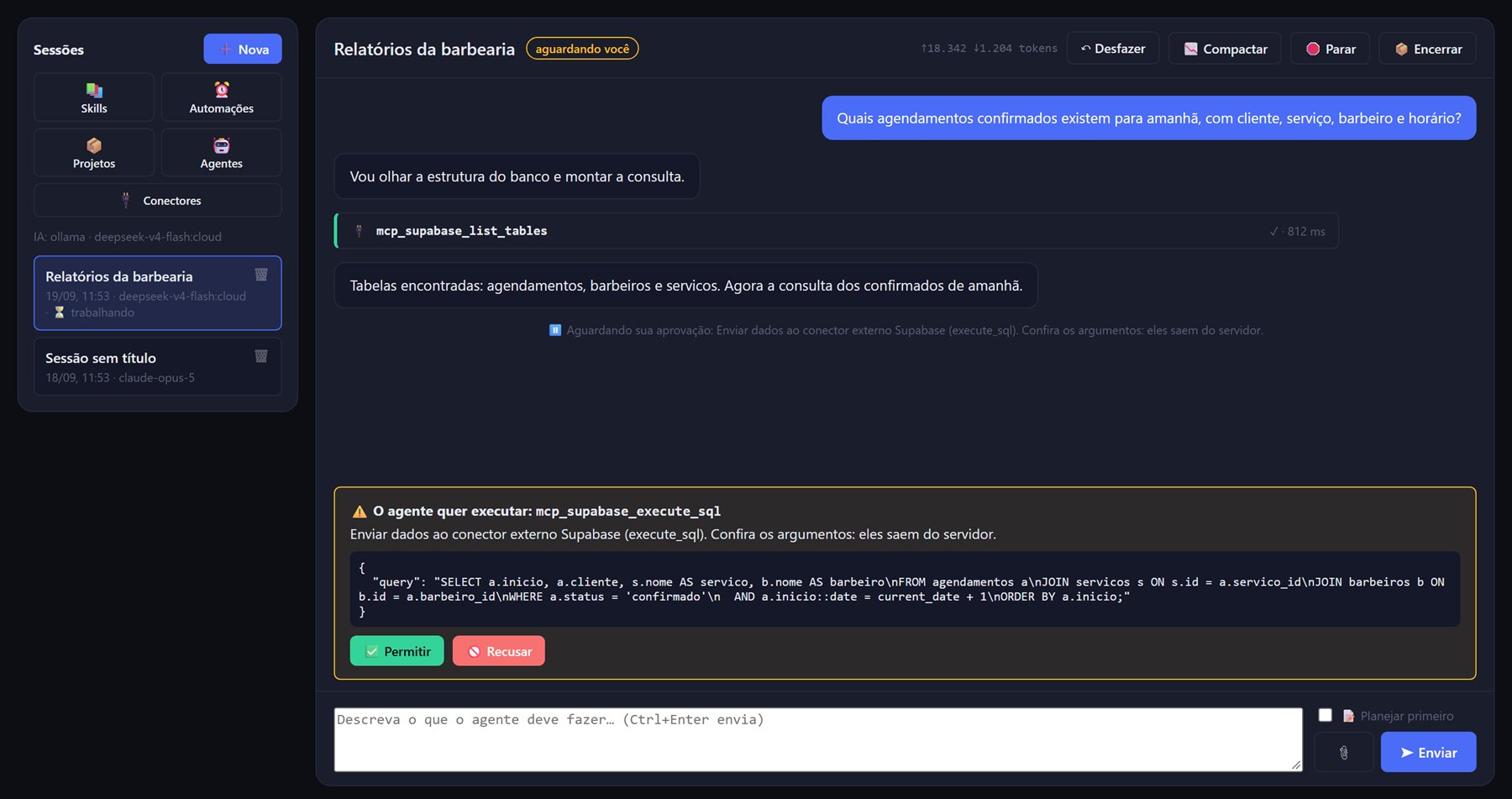Expand the mcp_supabase_list_tables tool call
This screenshot has width=1512, height=799.
(837, 231)
